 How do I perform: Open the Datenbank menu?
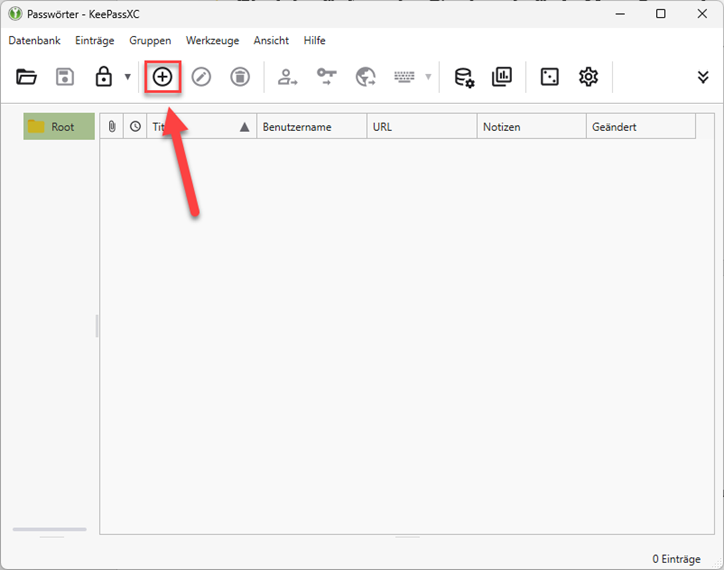click(x=35, y=41)
